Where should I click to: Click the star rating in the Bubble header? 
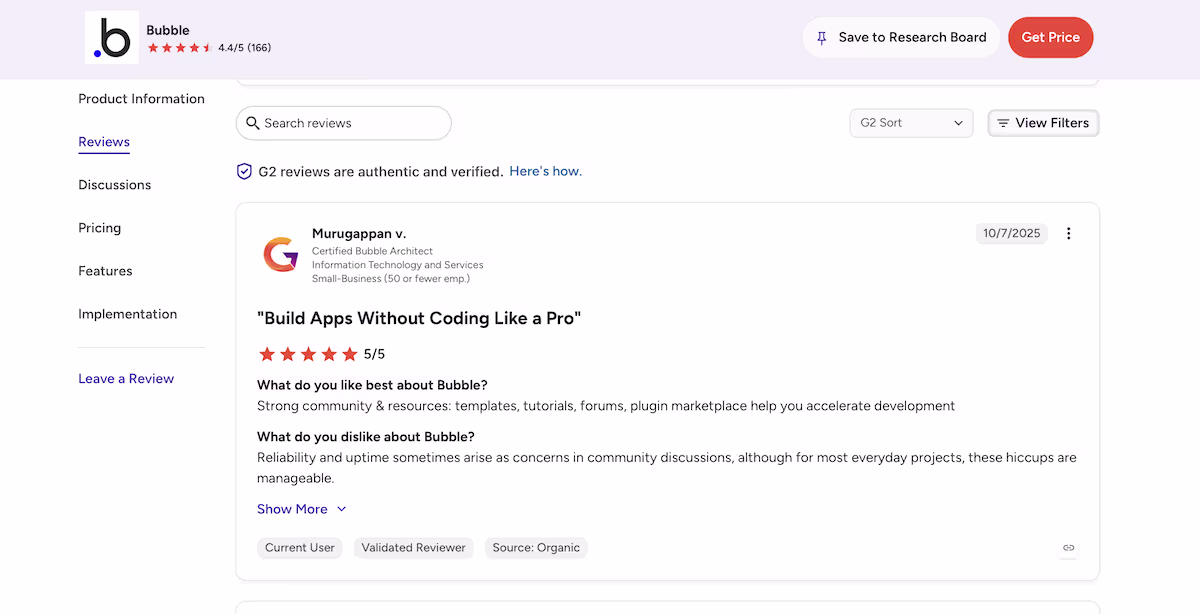click(x=179, y=48)
